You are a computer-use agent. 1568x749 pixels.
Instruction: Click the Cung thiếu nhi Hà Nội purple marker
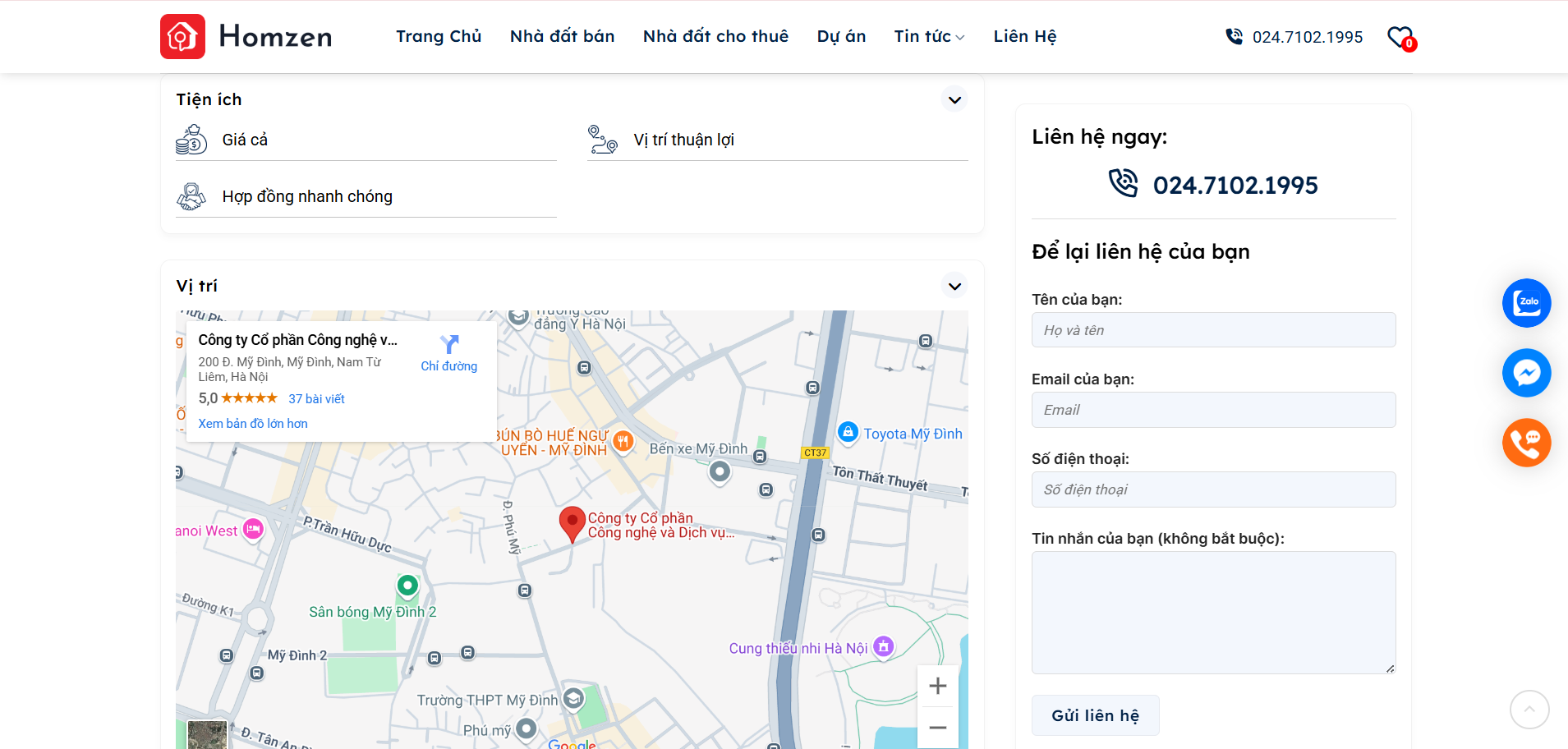tap(883, 647)
